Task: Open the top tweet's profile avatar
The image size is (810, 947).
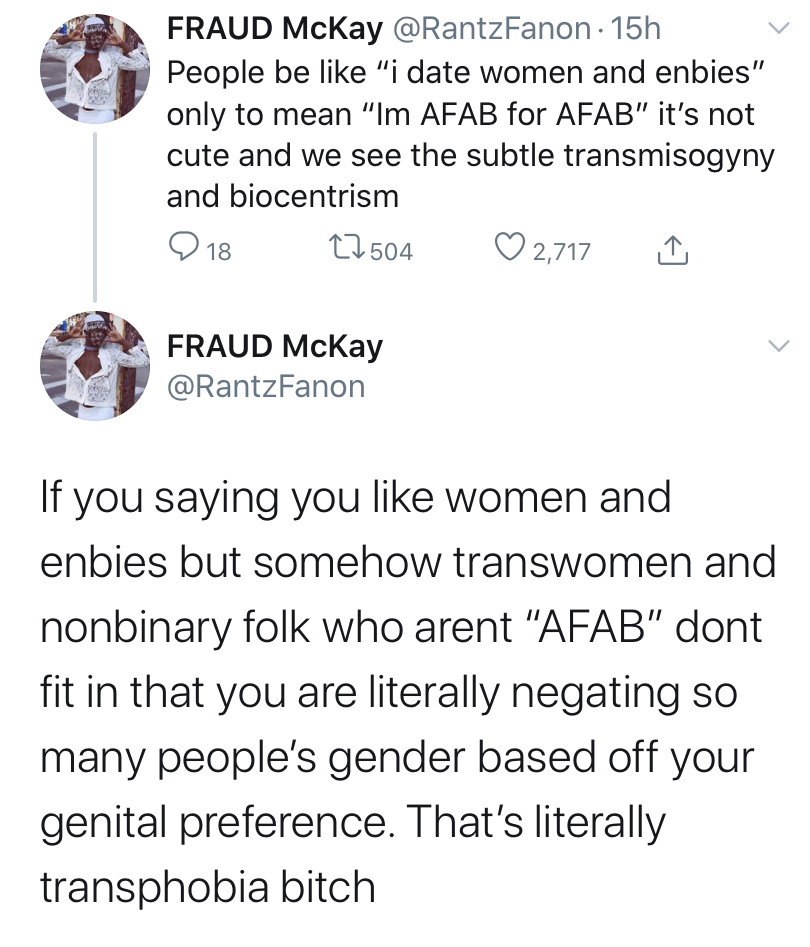Action: (93, 69)
